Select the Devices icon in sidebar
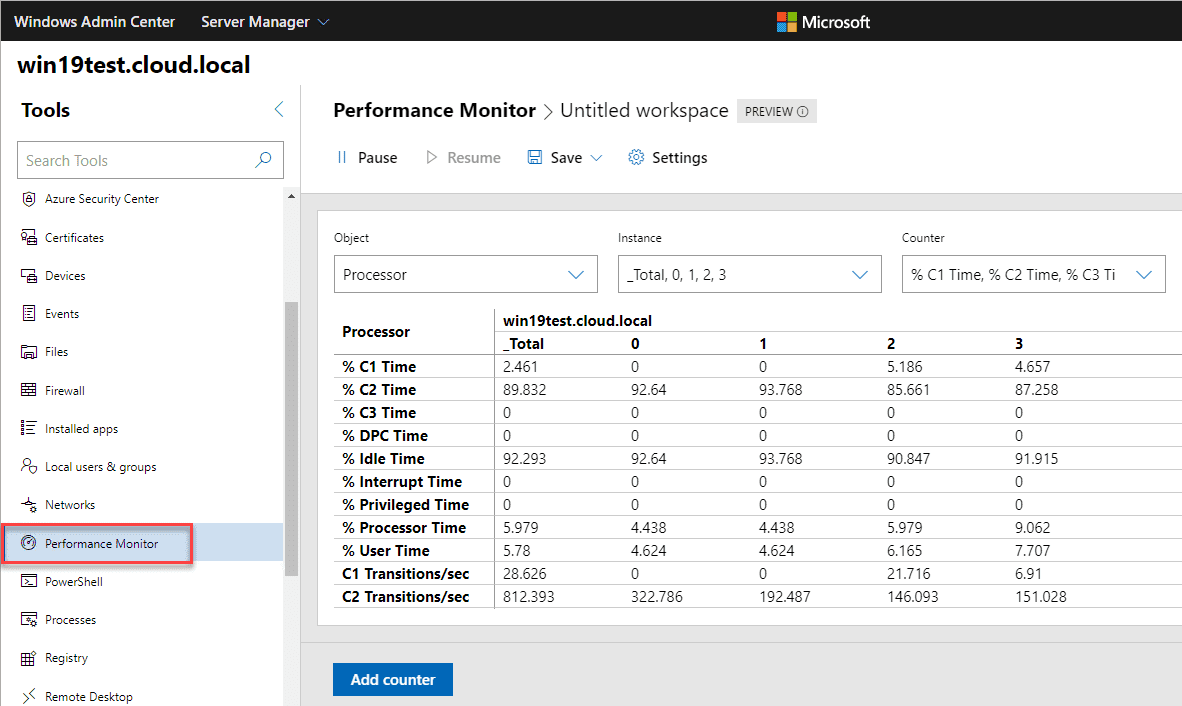 point(28,275)
